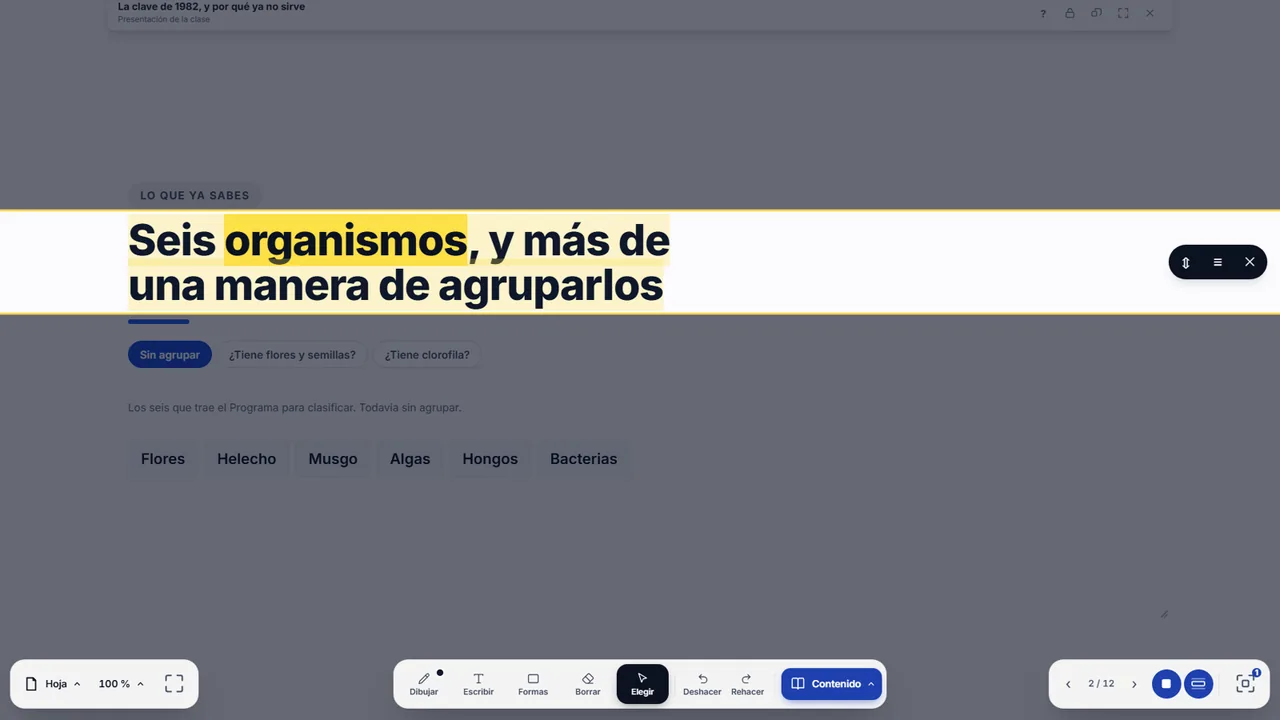Click the highlighted word organismos
Viewport: 1280px width, 720px height.
click(x=346, y=241)
